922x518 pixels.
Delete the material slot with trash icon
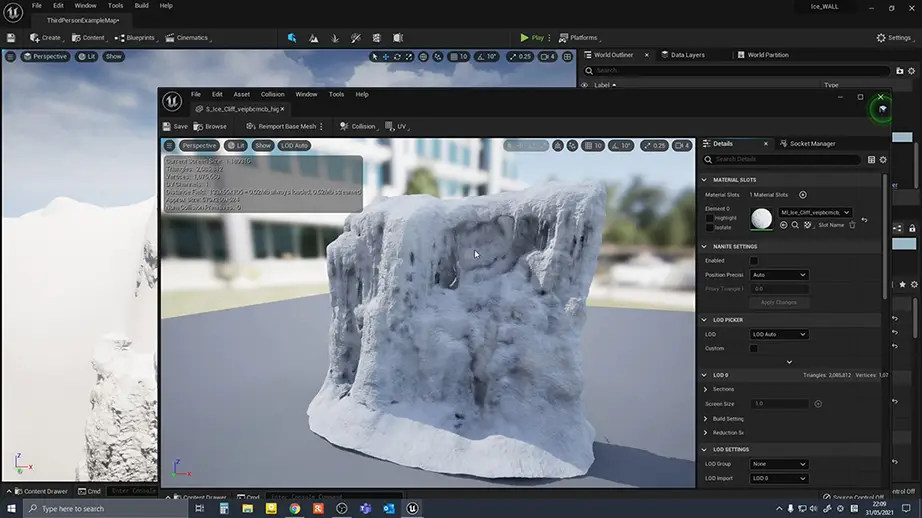coord(852,225)
